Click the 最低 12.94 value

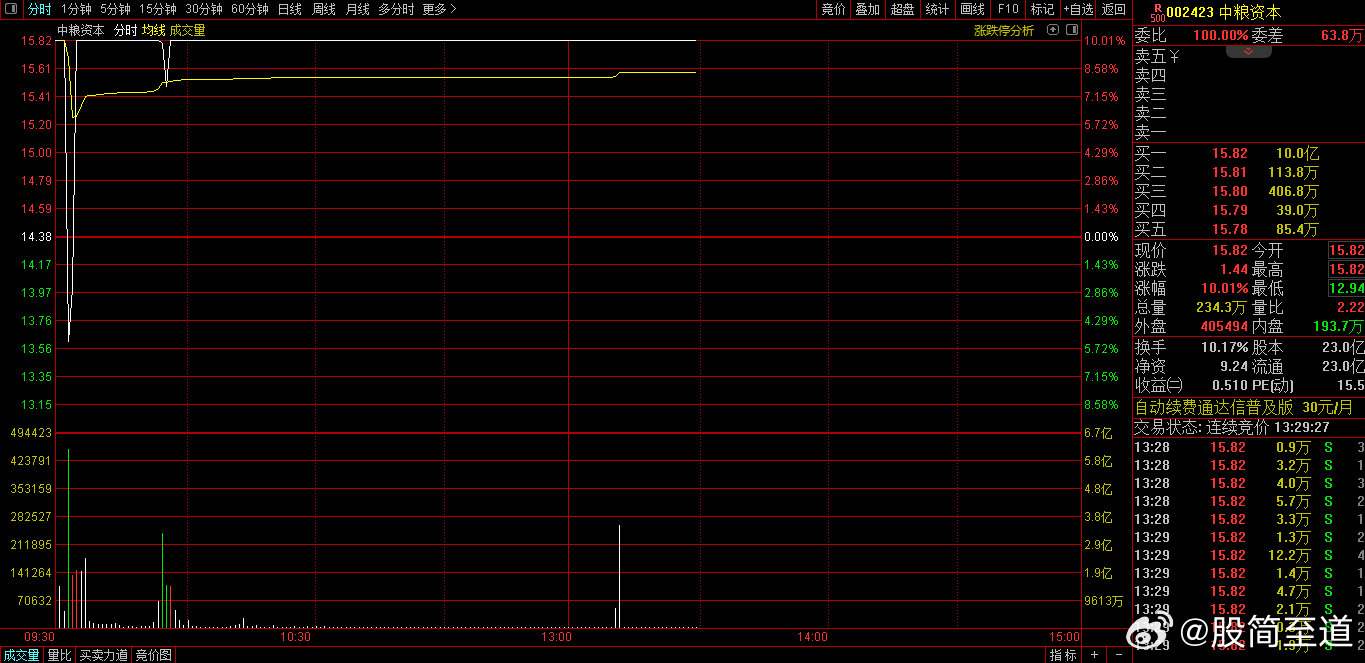[1346, 288]
